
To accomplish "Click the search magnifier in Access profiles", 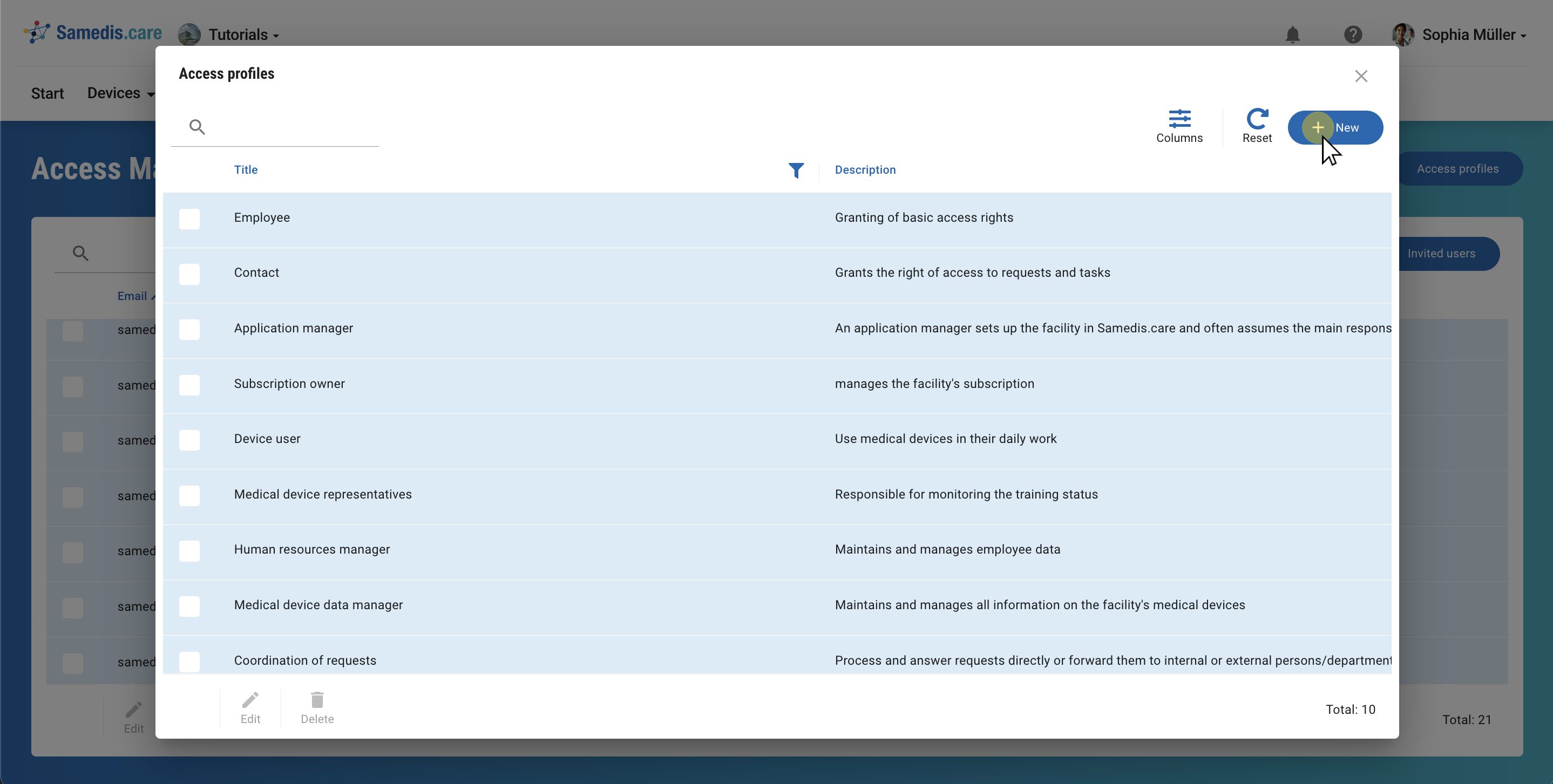I will click(x=197, y=127).
